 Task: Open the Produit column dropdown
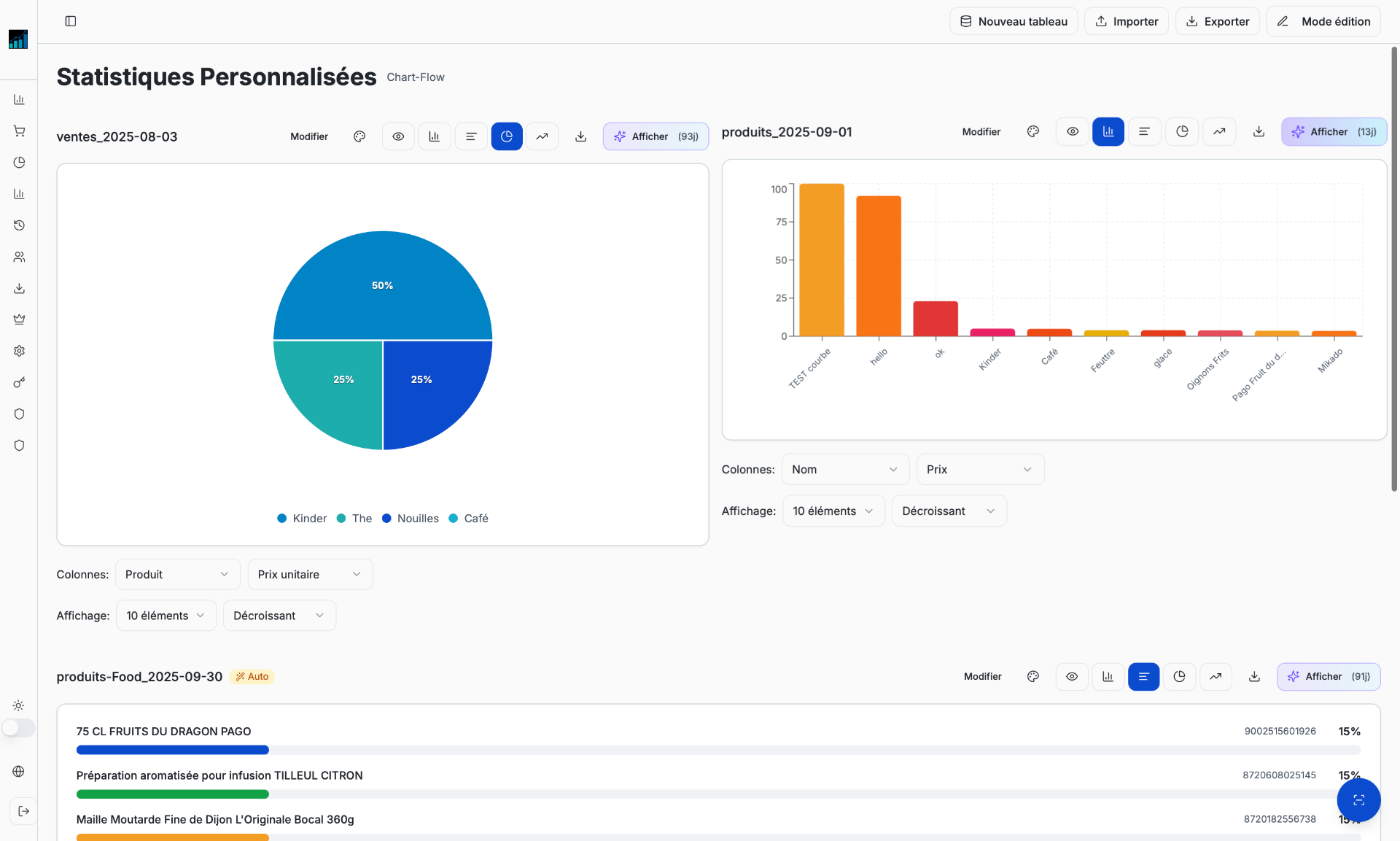[x=177, y=575]
